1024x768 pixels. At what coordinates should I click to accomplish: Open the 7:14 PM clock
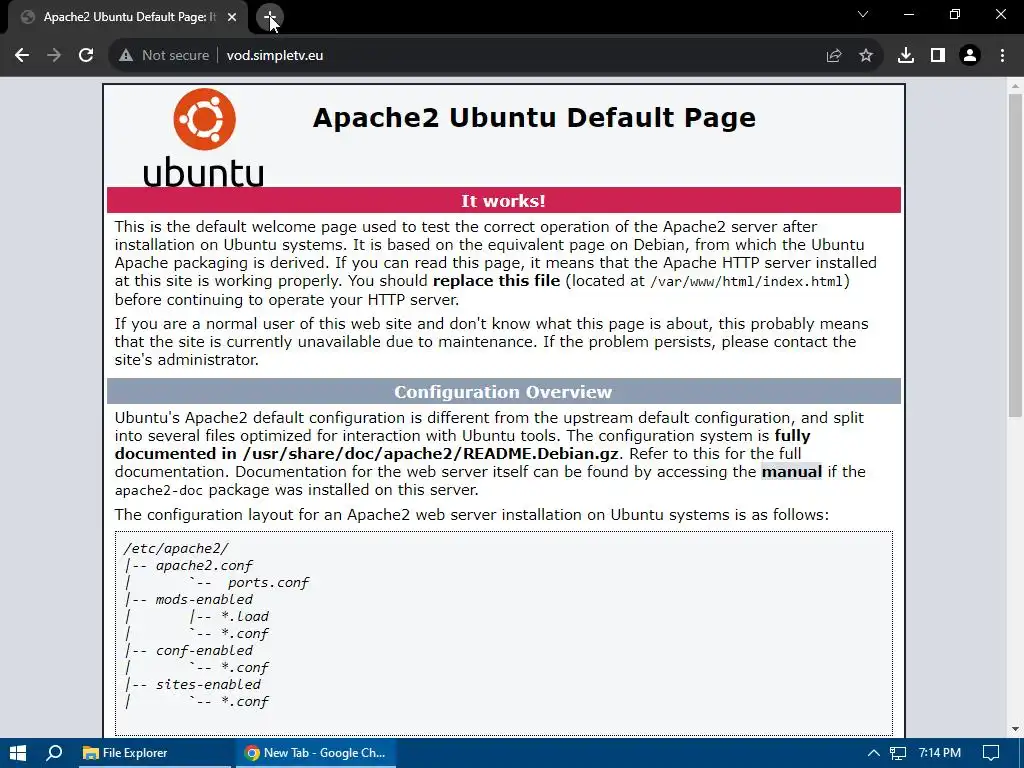pyautogui.click(x=940, y=753)
